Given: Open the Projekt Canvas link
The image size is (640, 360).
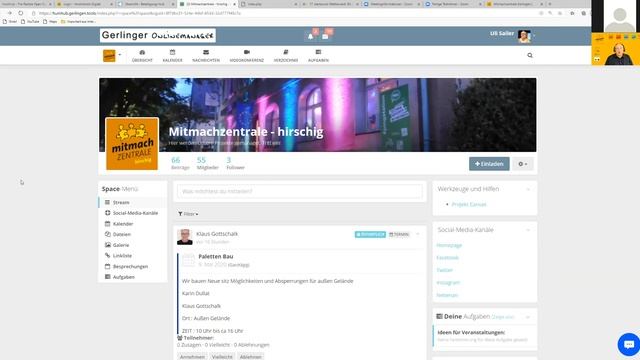Looking at the screenshot, I should point(469,204).
